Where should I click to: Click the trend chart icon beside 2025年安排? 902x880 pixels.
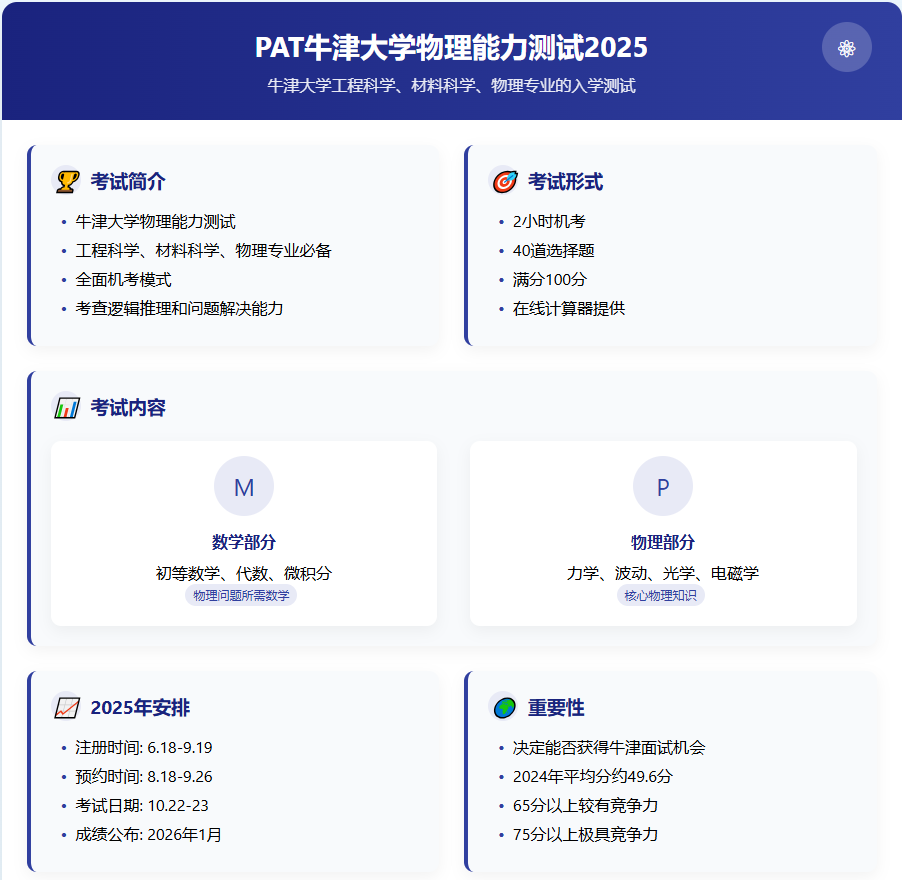click(66, 707)
